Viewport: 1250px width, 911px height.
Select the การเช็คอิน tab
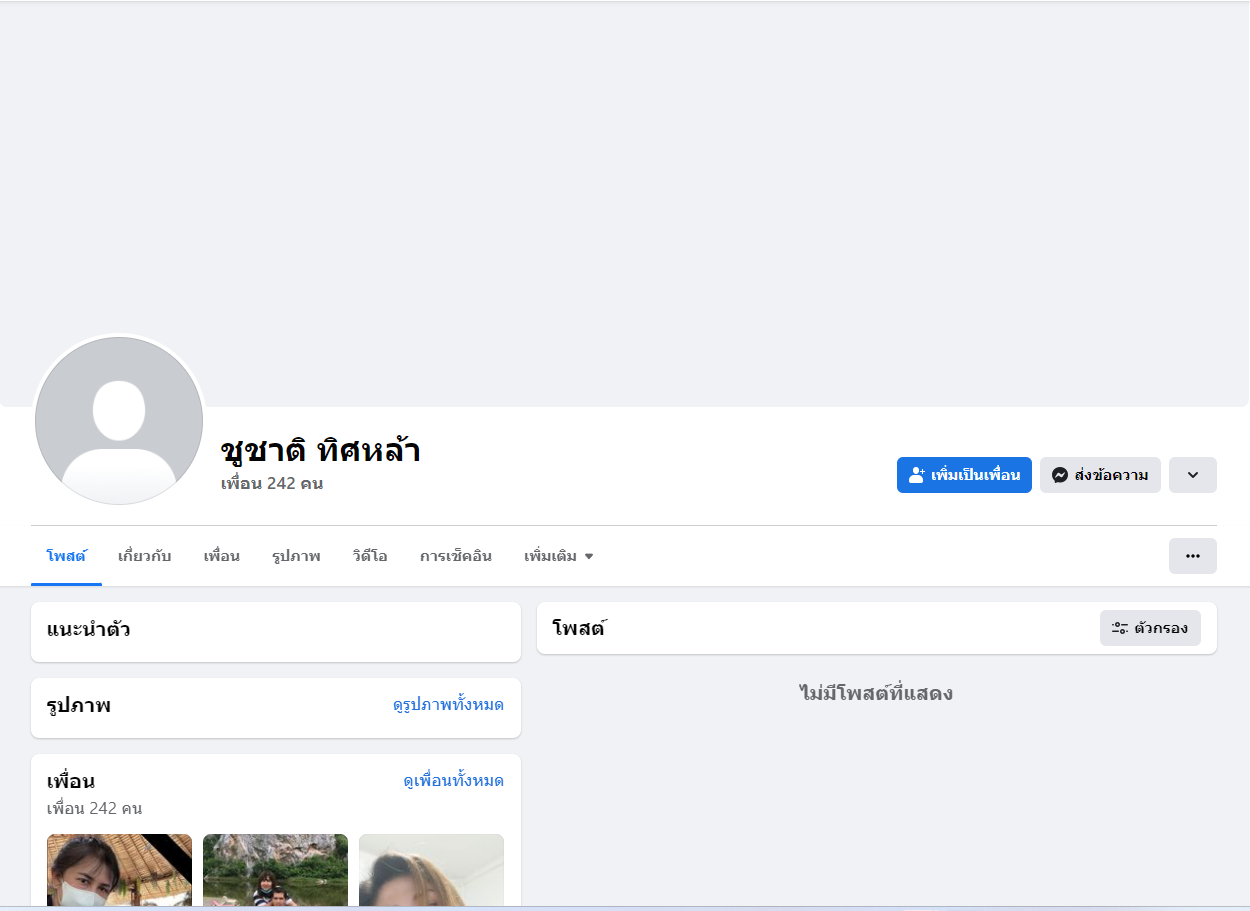click(456, 556)
